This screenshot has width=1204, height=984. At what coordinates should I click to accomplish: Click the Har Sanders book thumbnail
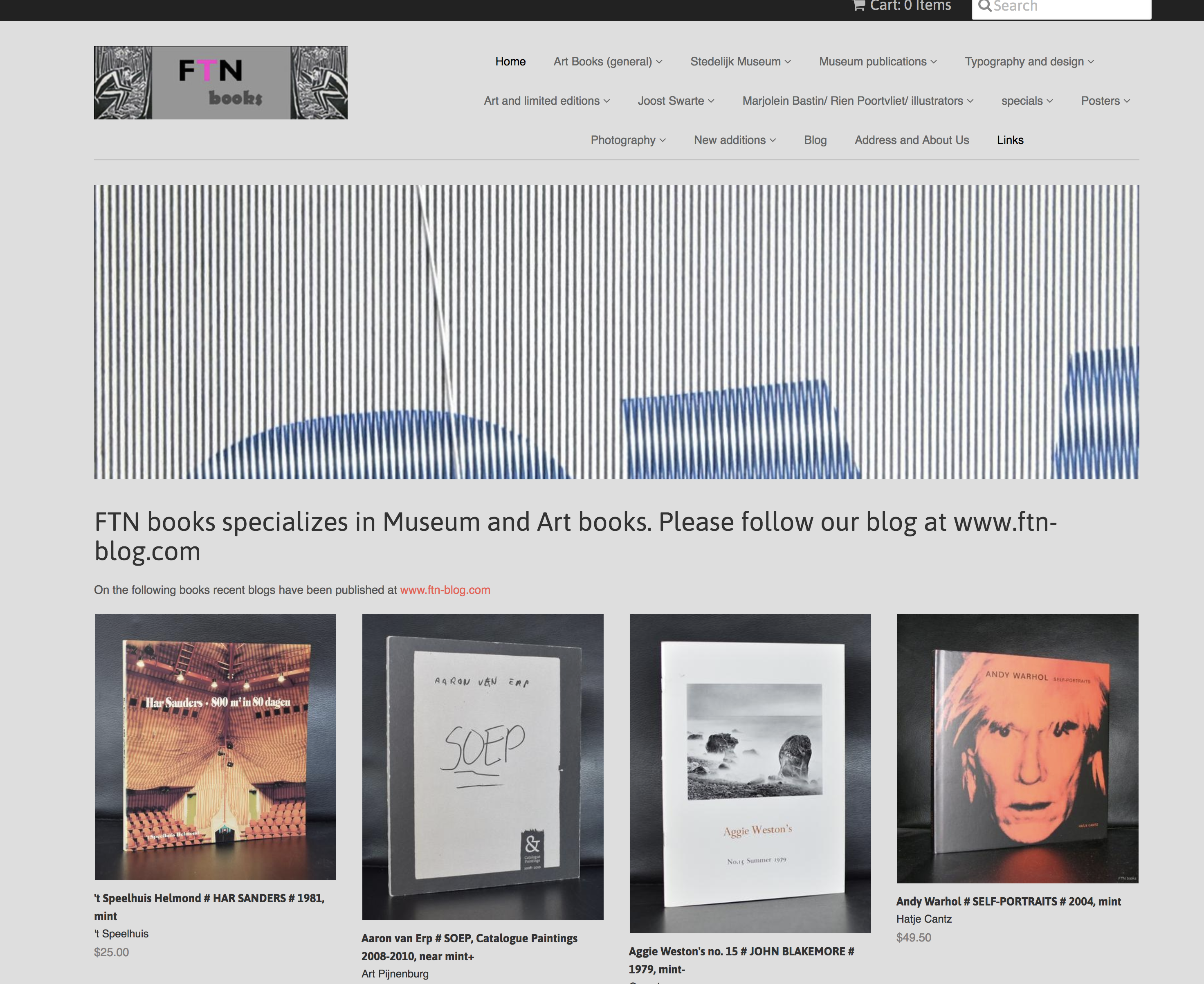pos(216,747)
